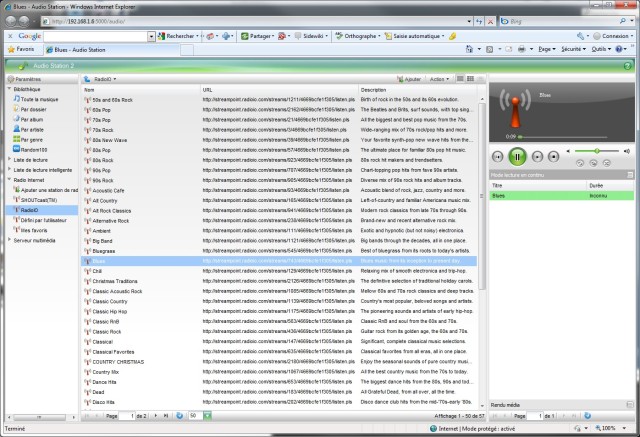
Task: Adjust the volume slider handle
Action: tap(597, 151)
